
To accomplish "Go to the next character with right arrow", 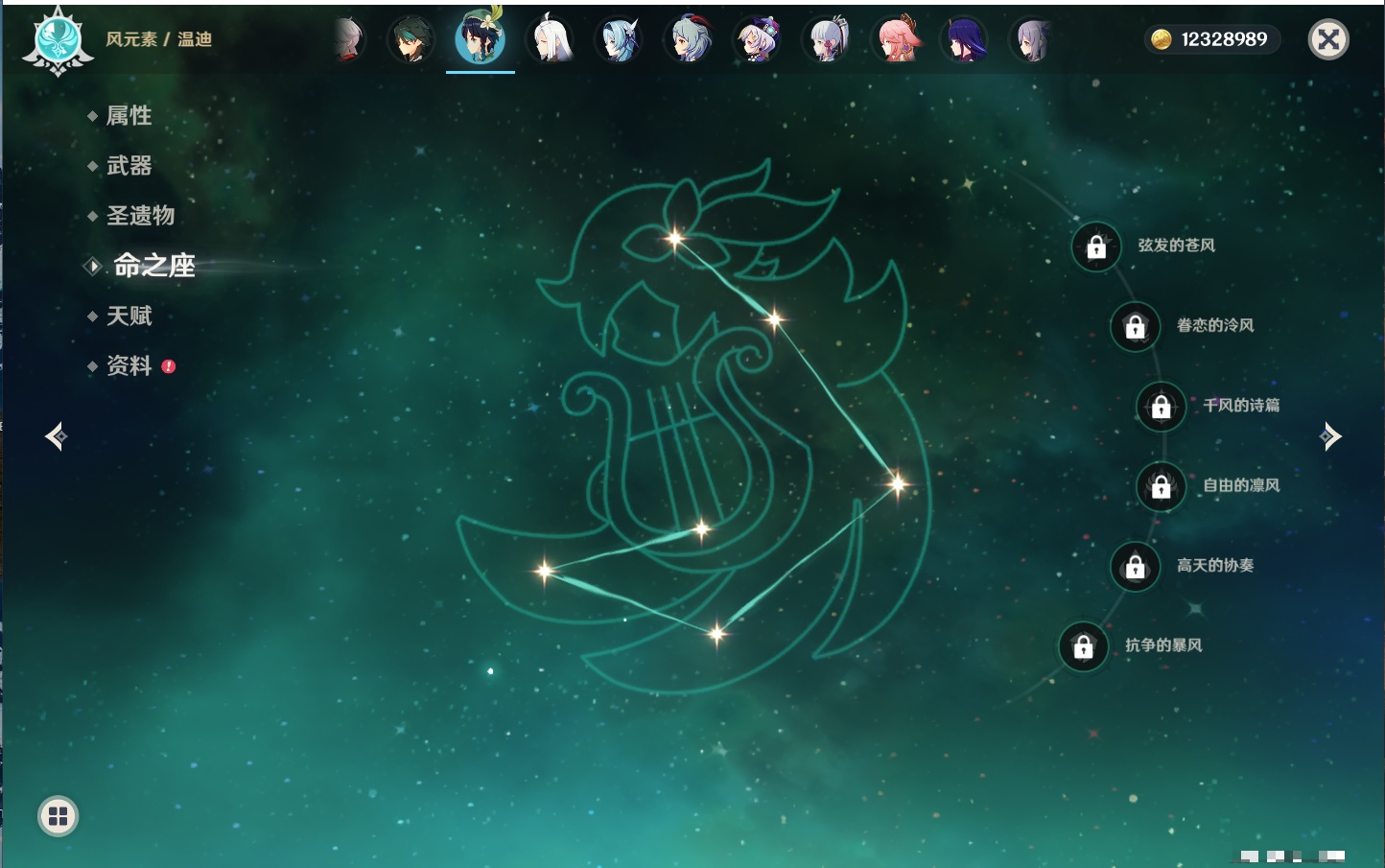I will click(x=1330, y=436).
